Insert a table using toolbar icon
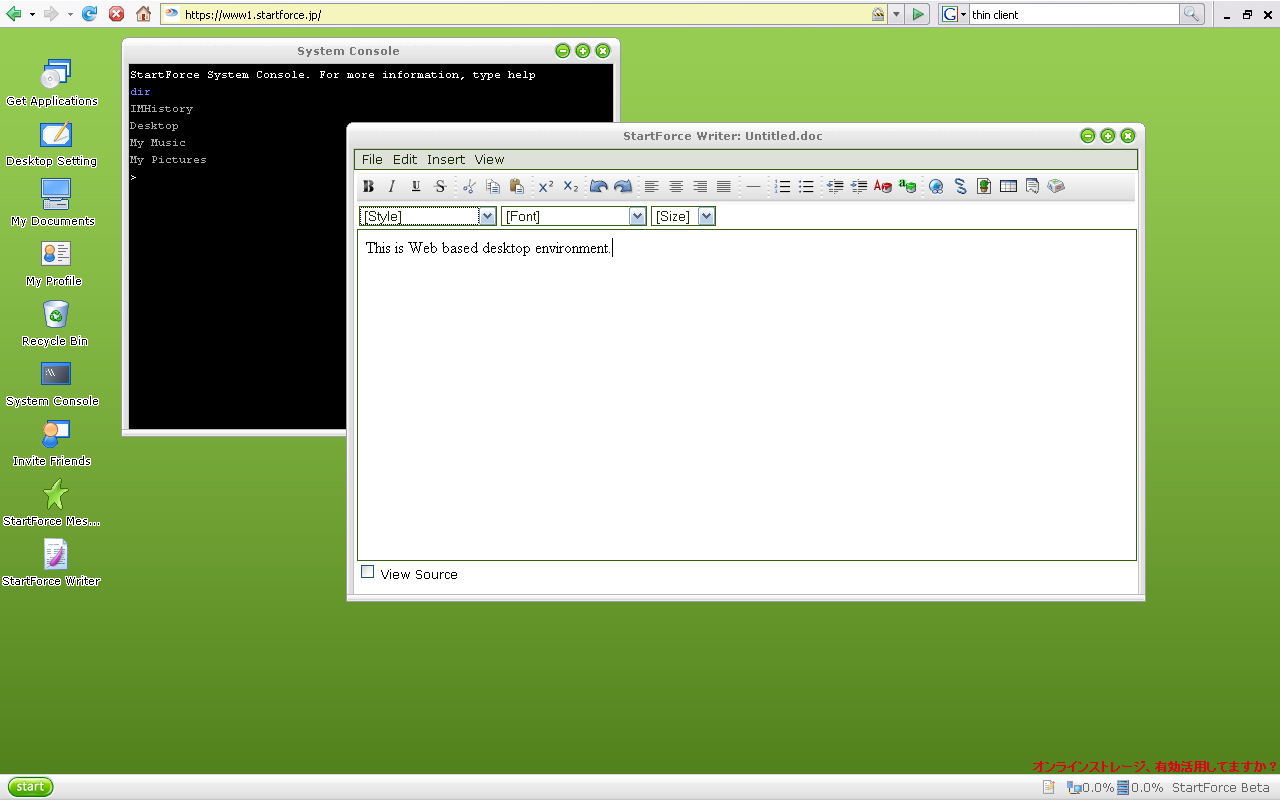This screenshot has height=800, width=1280. coord(1008,186)
